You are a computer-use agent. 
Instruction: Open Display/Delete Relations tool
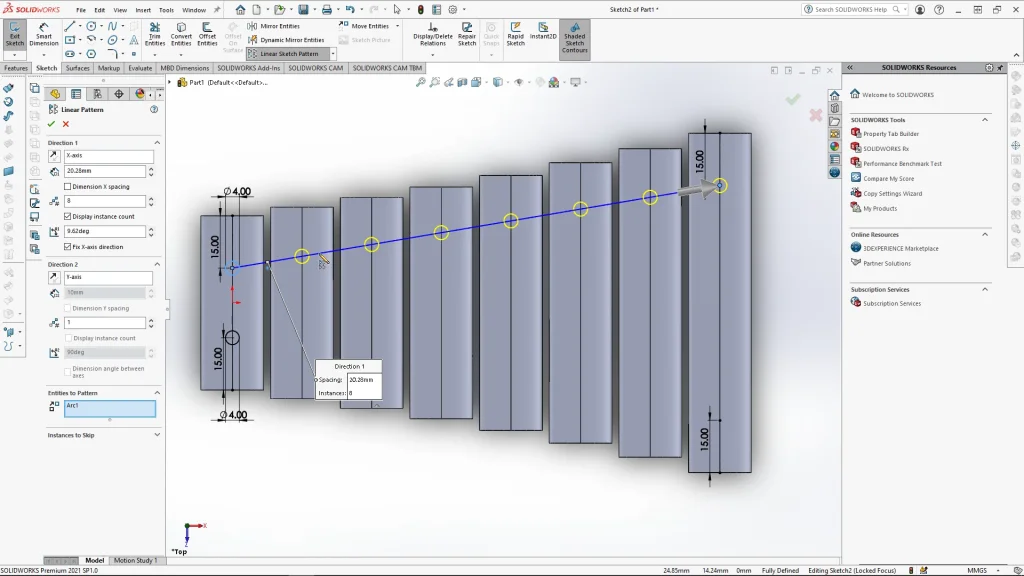(433, 34)
